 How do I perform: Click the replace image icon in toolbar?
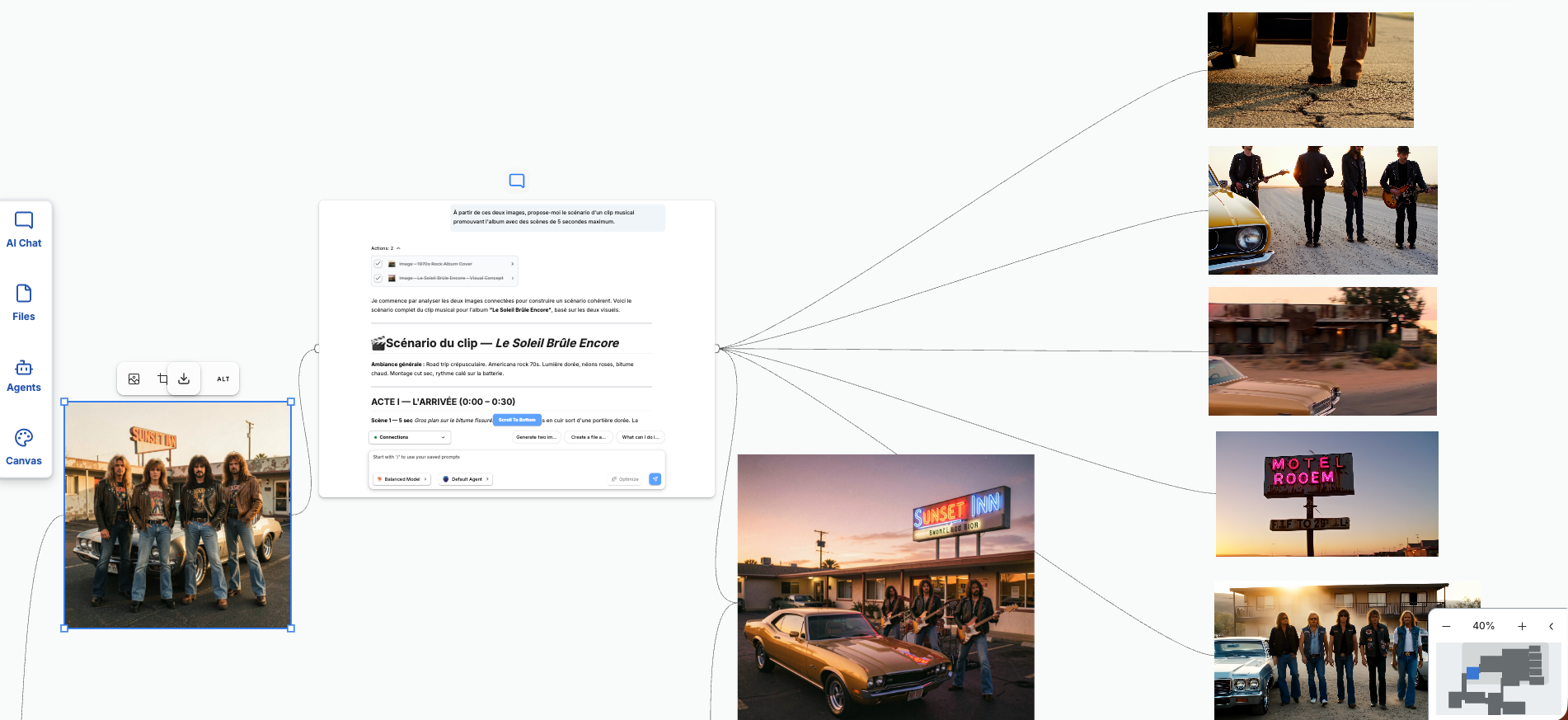pyautogui.click(x=134, y=379)
